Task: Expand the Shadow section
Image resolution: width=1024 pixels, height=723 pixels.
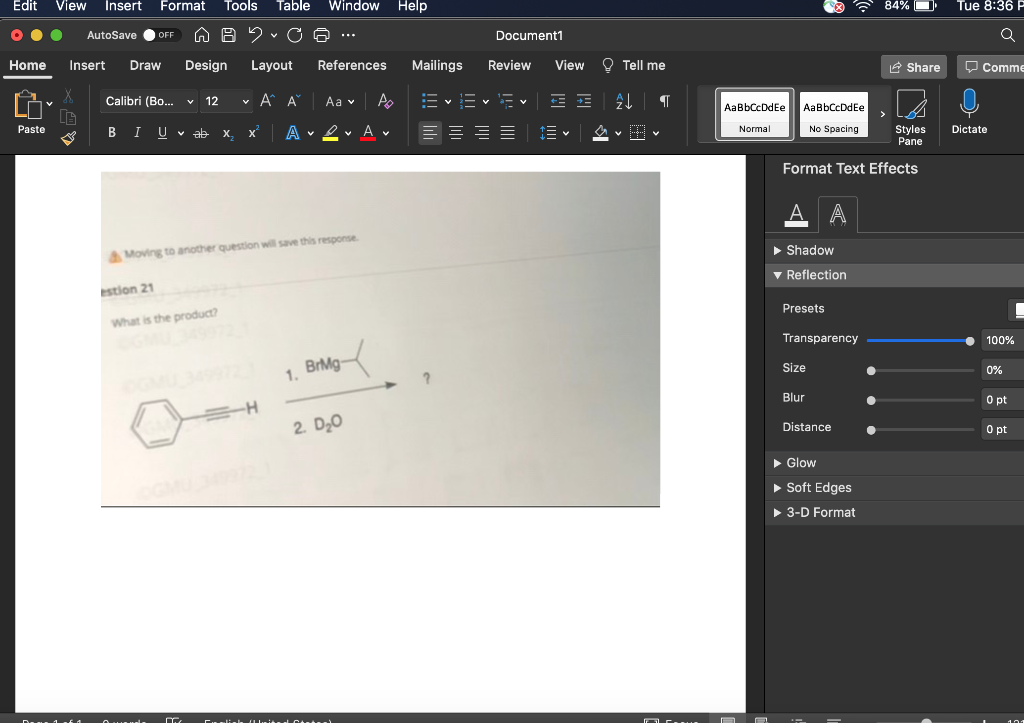Action: pos(810,250)
